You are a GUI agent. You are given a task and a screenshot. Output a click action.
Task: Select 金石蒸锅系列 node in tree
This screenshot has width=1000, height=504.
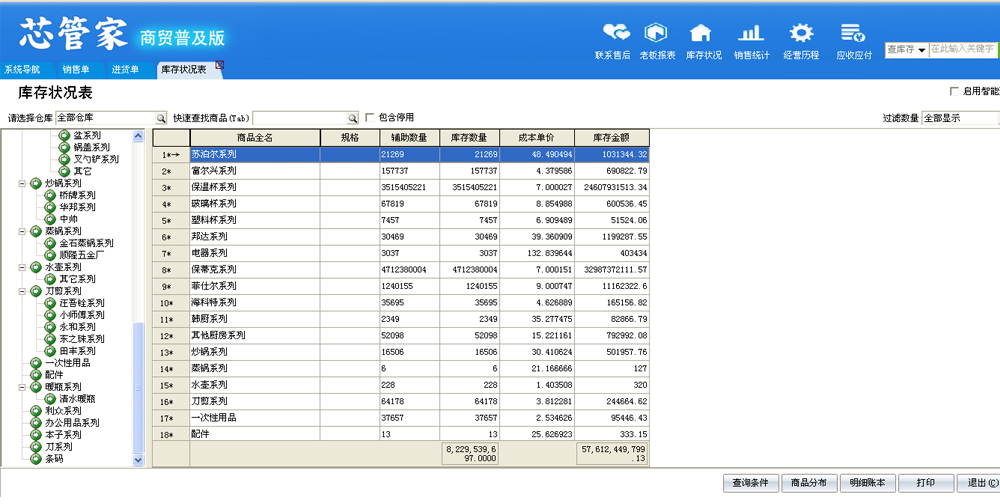(86, 243)
